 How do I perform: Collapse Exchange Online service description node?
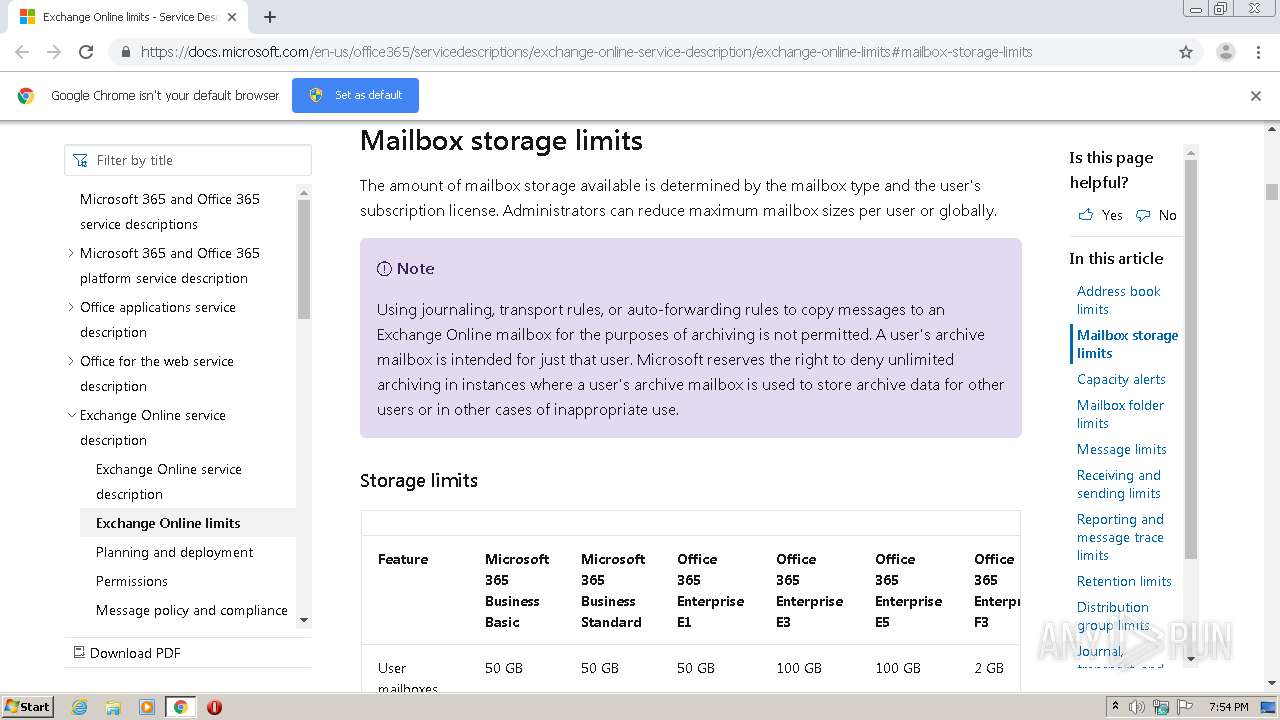[x=71, y=415]
